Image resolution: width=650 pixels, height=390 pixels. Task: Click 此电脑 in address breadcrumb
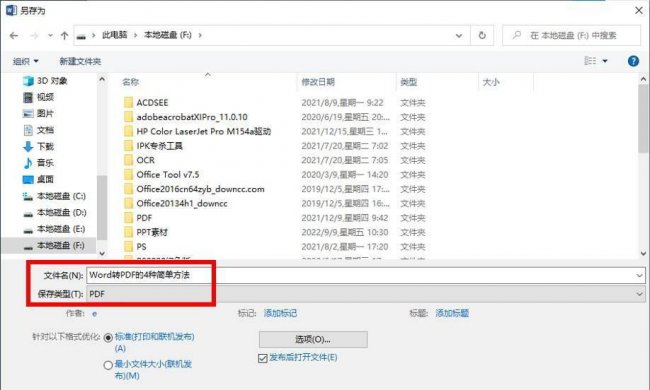(x=114, y=35)
